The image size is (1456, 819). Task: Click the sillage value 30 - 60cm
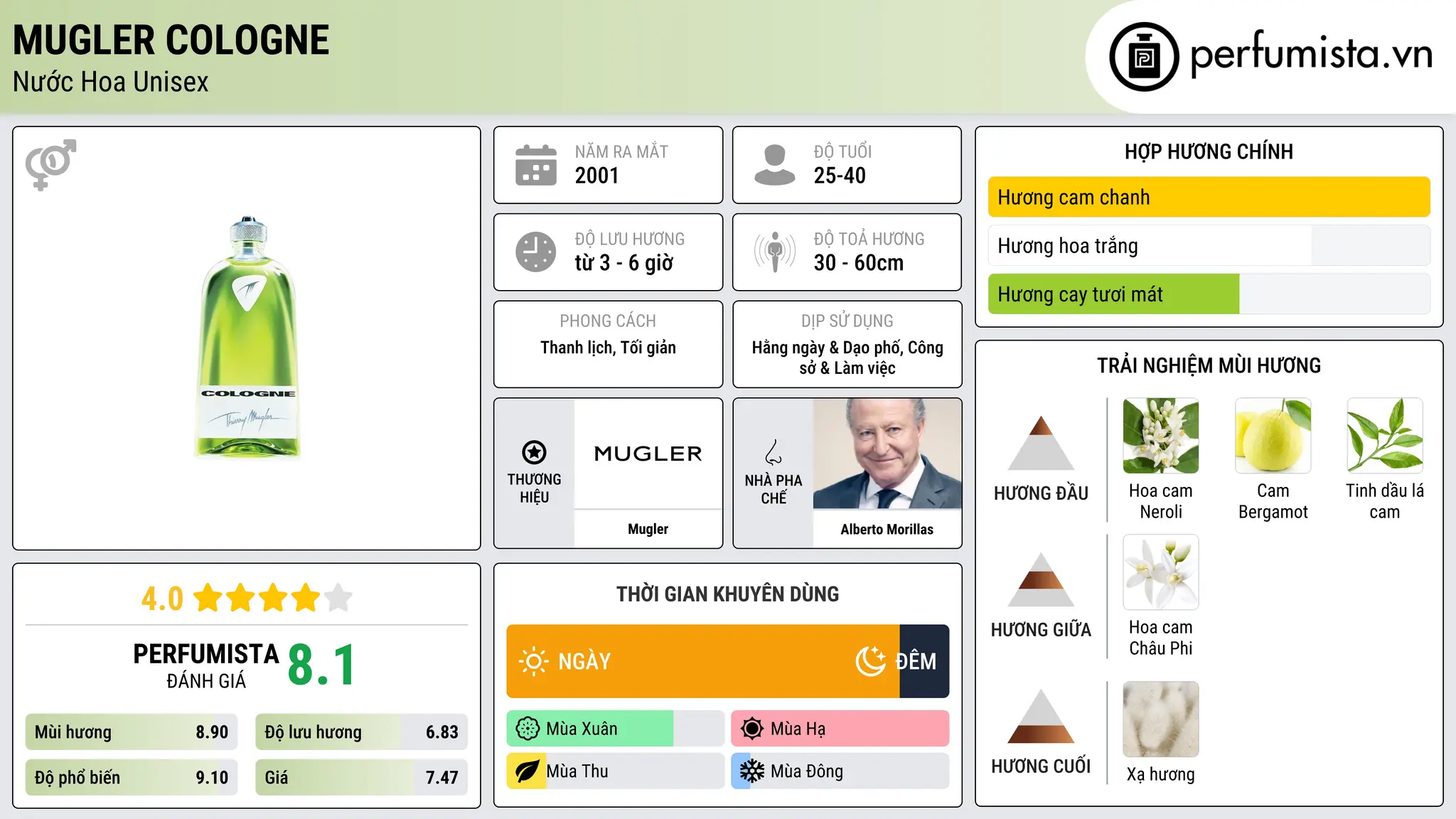tap(859, 263)
